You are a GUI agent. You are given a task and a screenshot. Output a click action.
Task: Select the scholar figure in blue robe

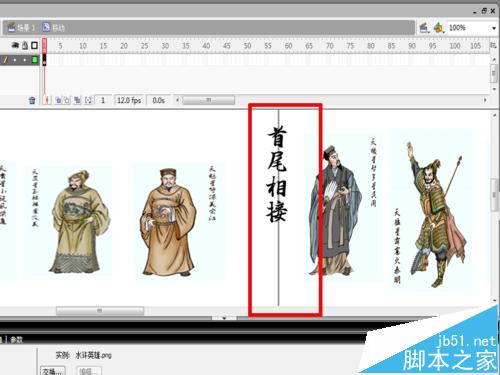[335, 210]
